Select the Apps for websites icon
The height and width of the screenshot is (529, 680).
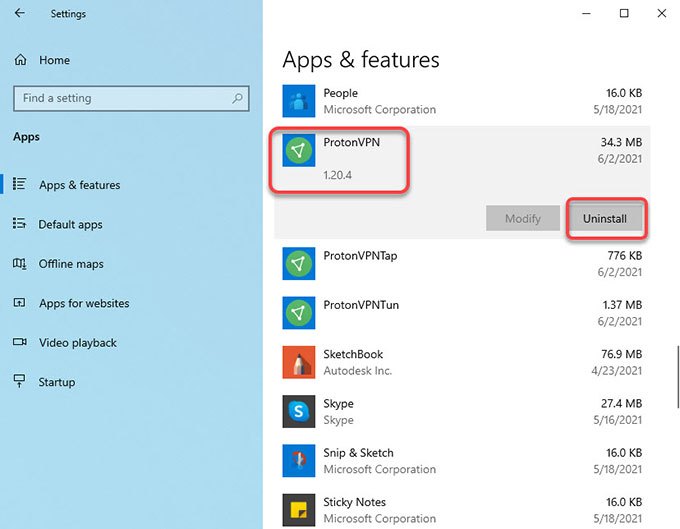coord(20,302)
